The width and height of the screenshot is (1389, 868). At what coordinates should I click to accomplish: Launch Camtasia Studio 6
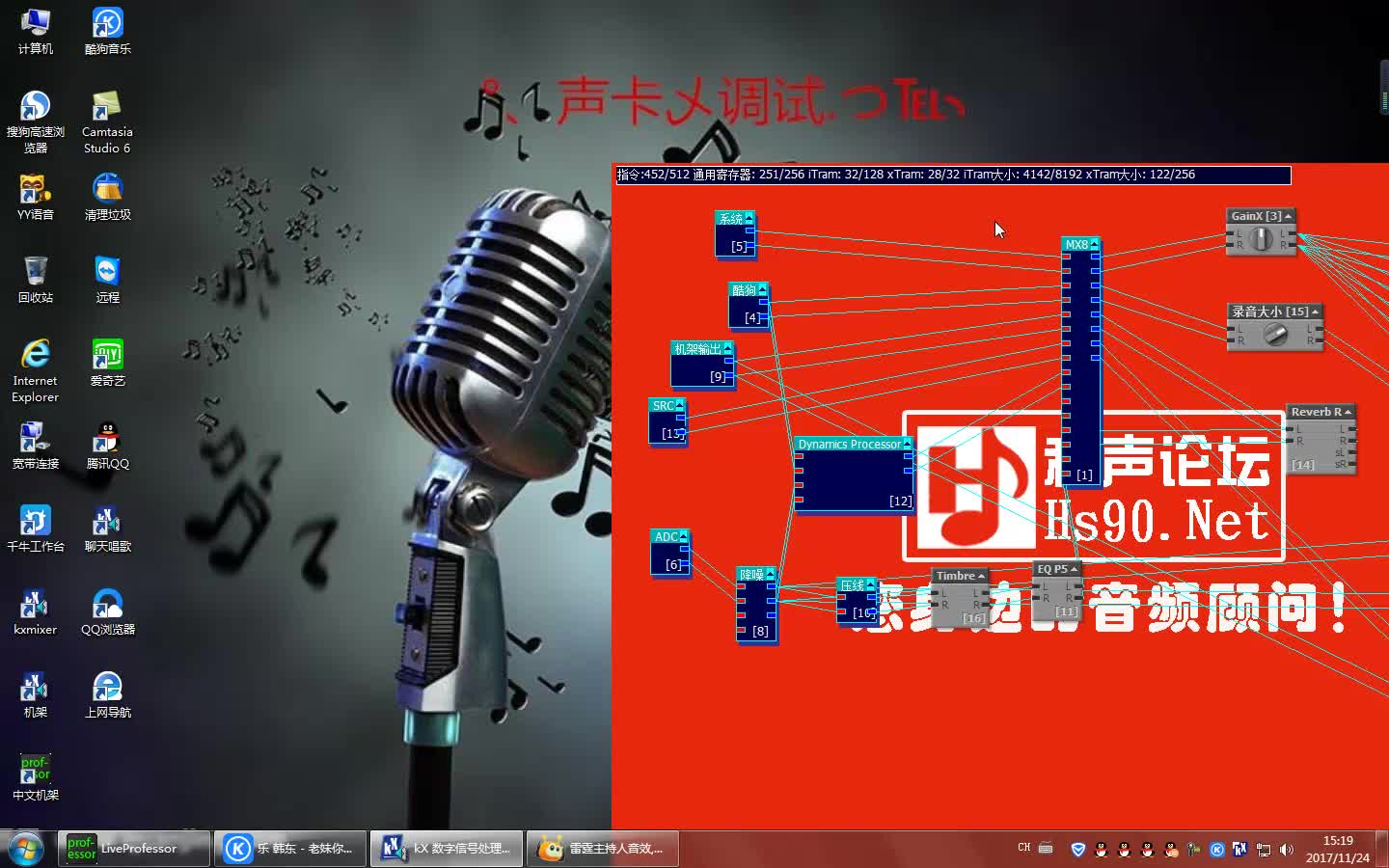pyautogui.click(x=106, y=108)
